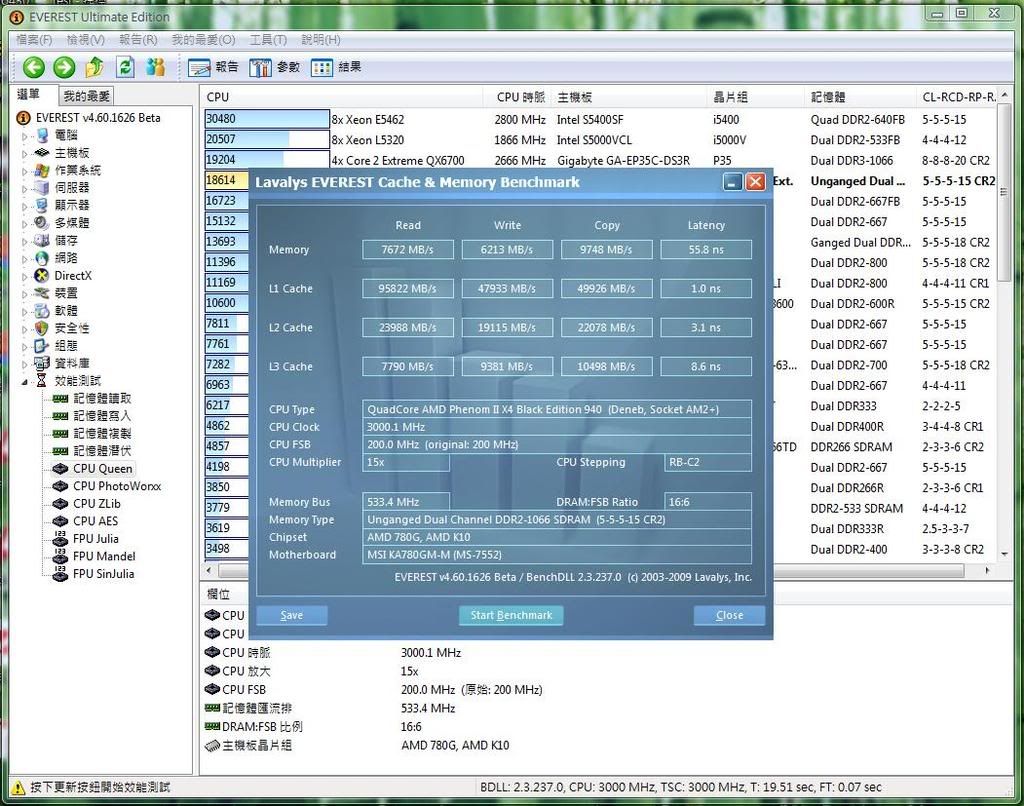The height and width of the screenshot is (806, 1024).
Task: Click the Refresh toolbar icon
Action: tap(125, 67)
